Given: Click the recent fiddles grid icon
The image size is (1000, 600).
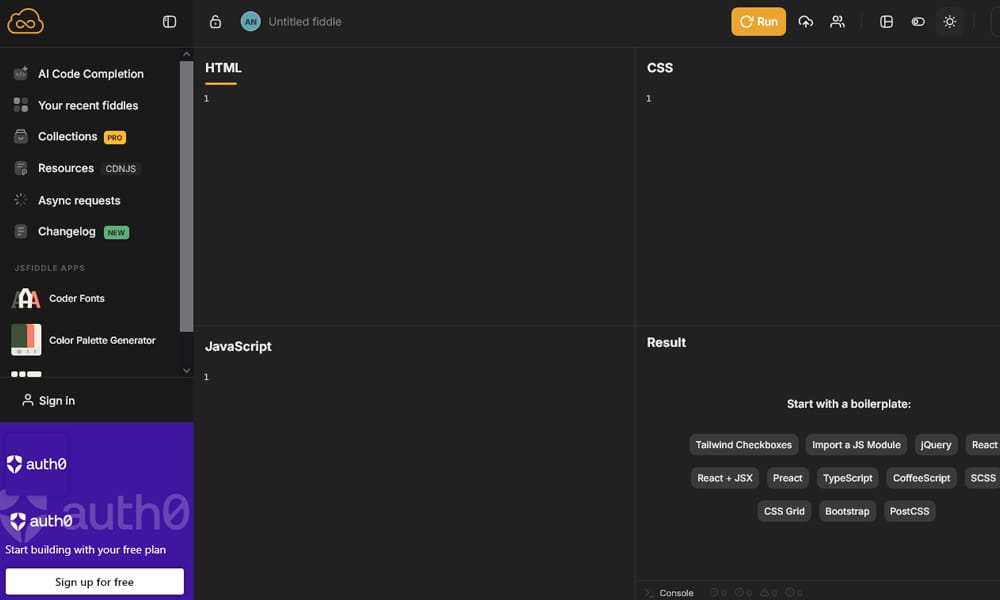Looking at the screenshot, I should point(20,105).
